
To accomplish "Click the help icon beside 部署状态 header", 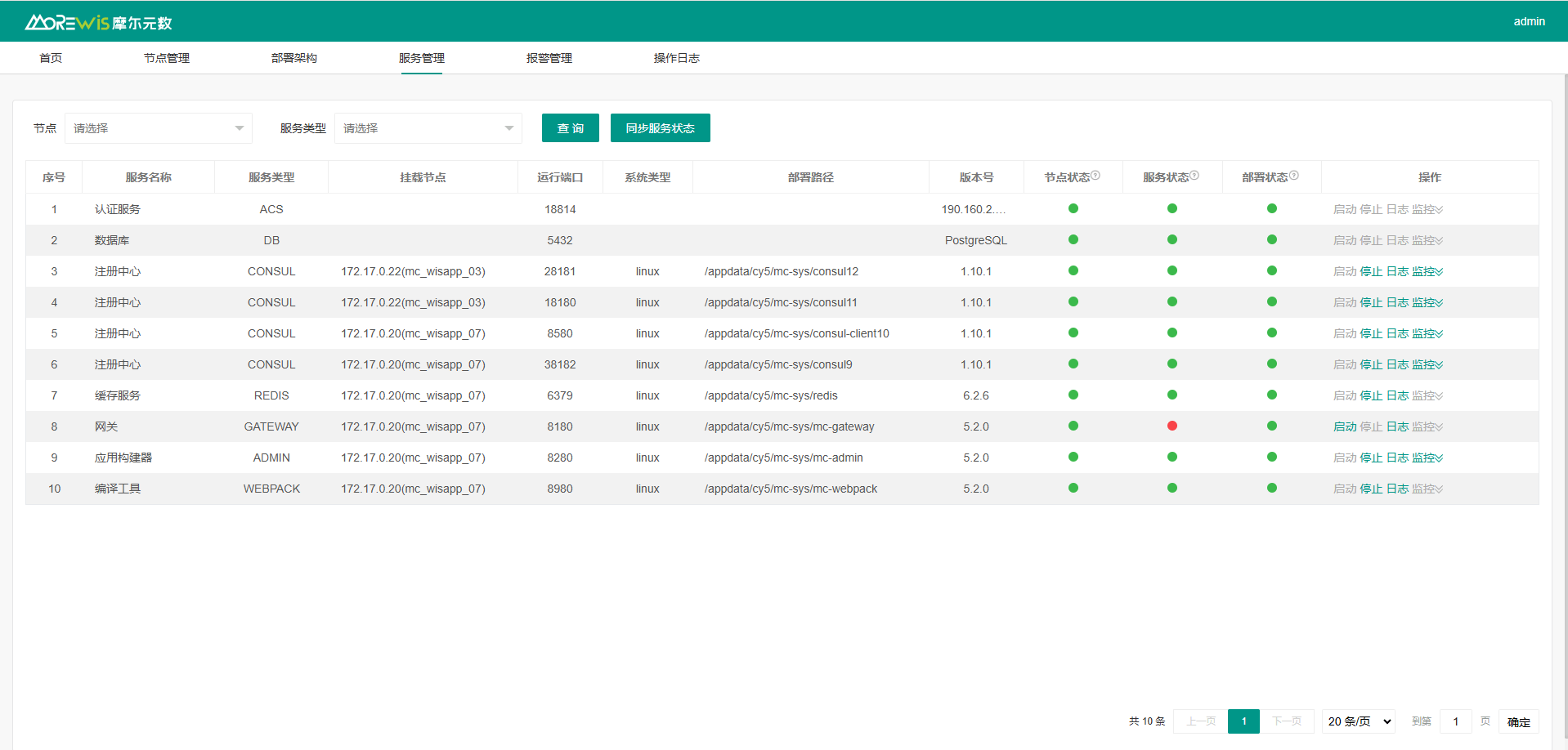I will coord(1294,176).
